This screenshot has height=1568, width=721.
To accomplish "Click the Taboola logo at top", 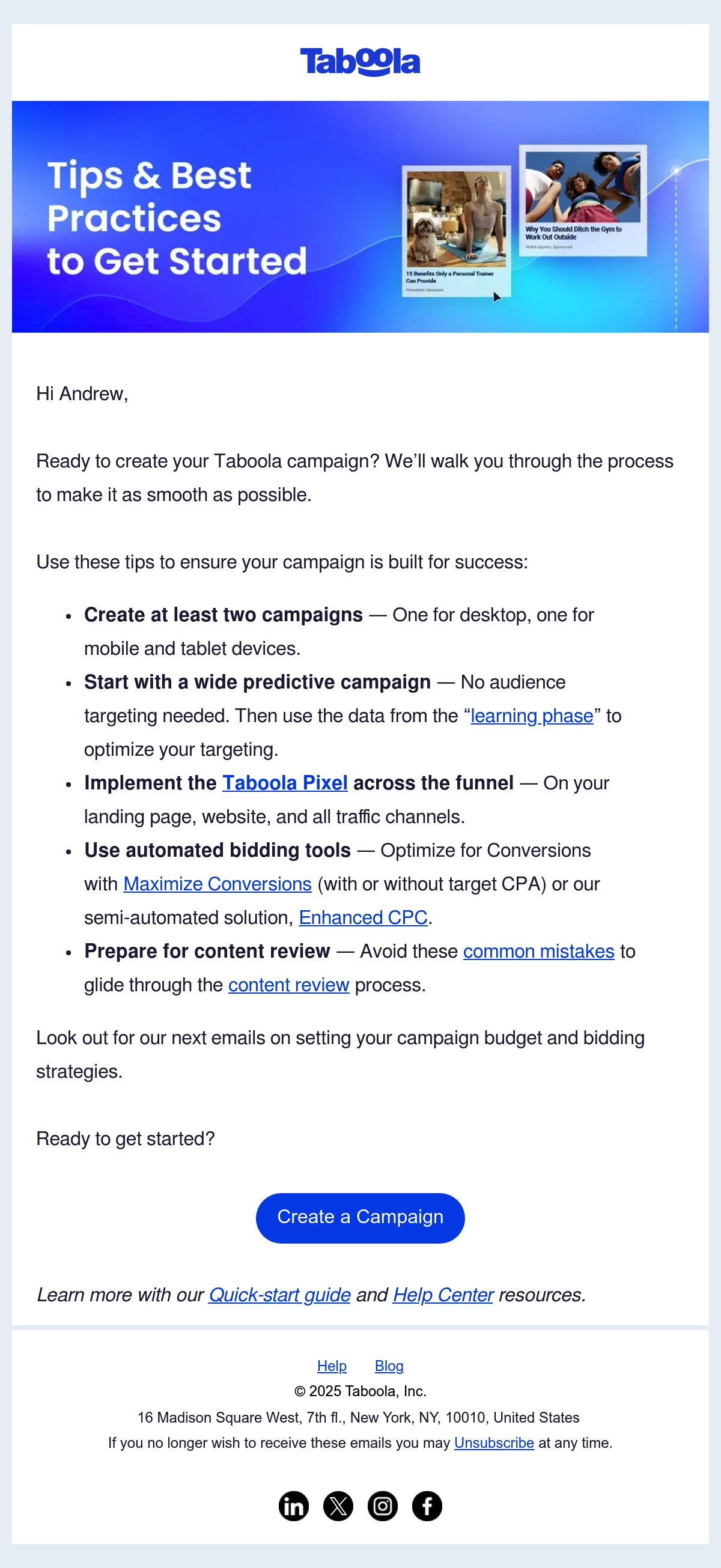I will coord(360,61).
